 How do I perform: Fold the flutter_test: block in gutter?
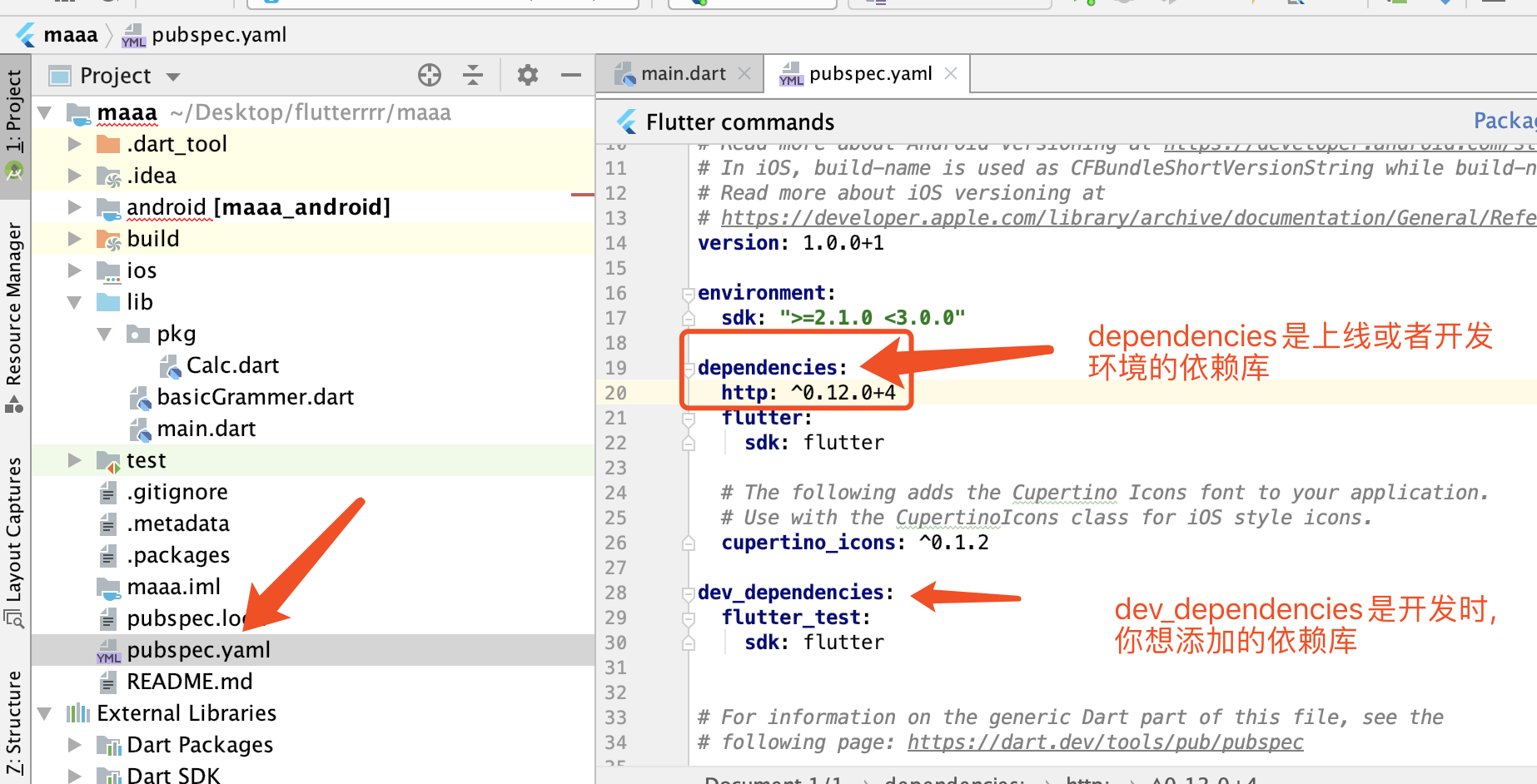(x=689, y=618)
